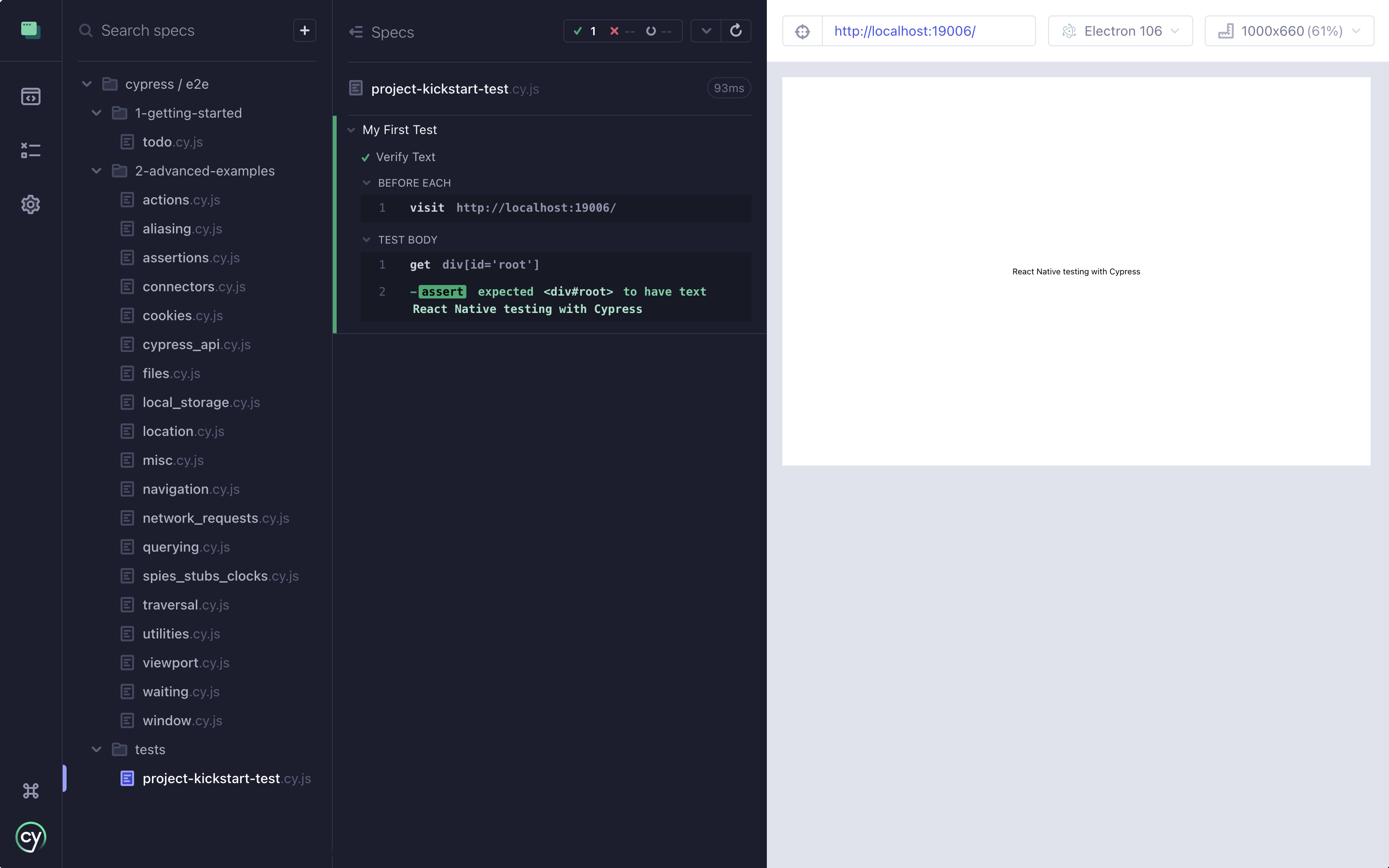Collapse the TEST BODY section
The width and height of the screenshot is (1389, 868).
coord(367,240)
